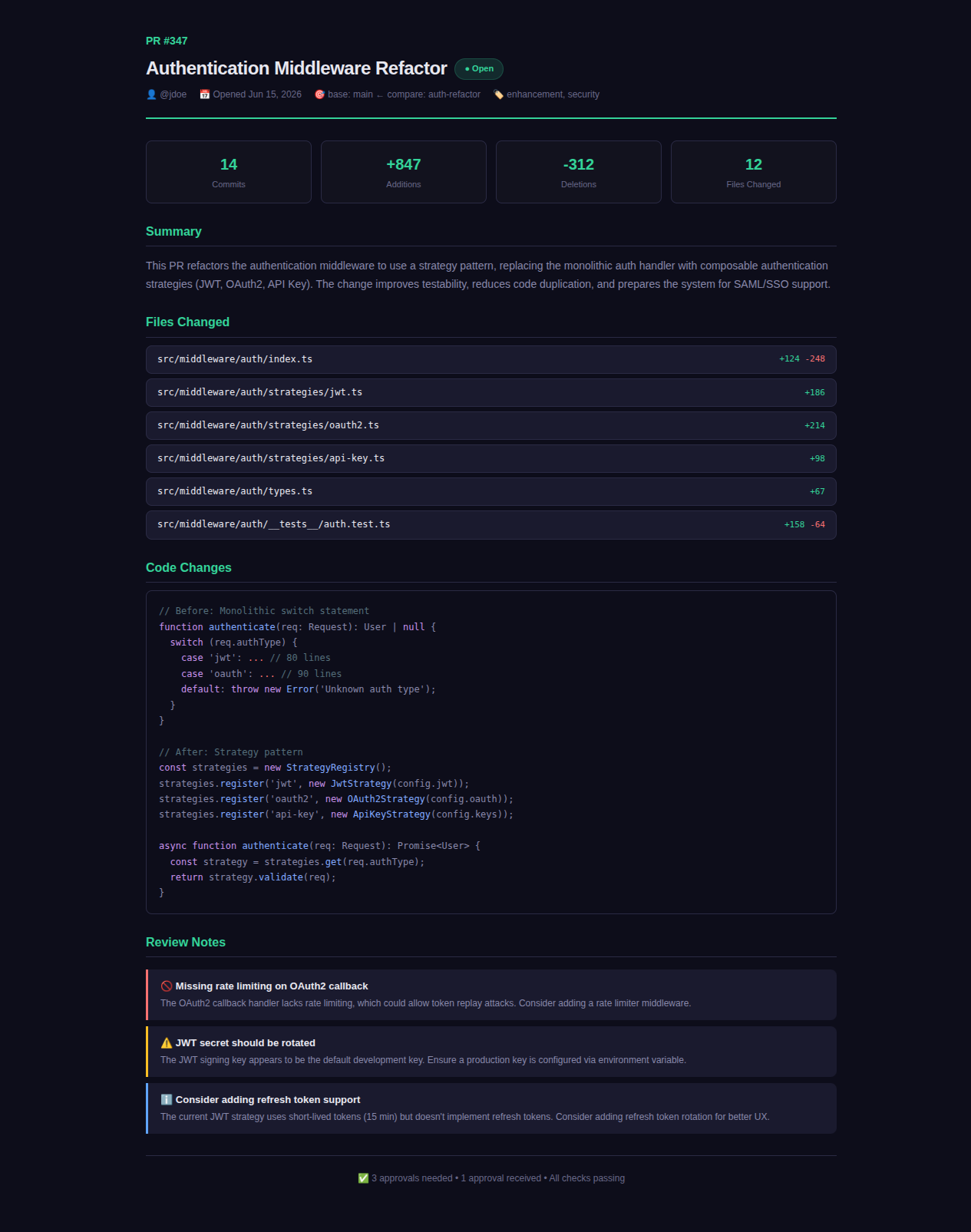Open the auth/types.ts file row
The height and width of the screenshot is (1232, 971).
click(491, 491)
